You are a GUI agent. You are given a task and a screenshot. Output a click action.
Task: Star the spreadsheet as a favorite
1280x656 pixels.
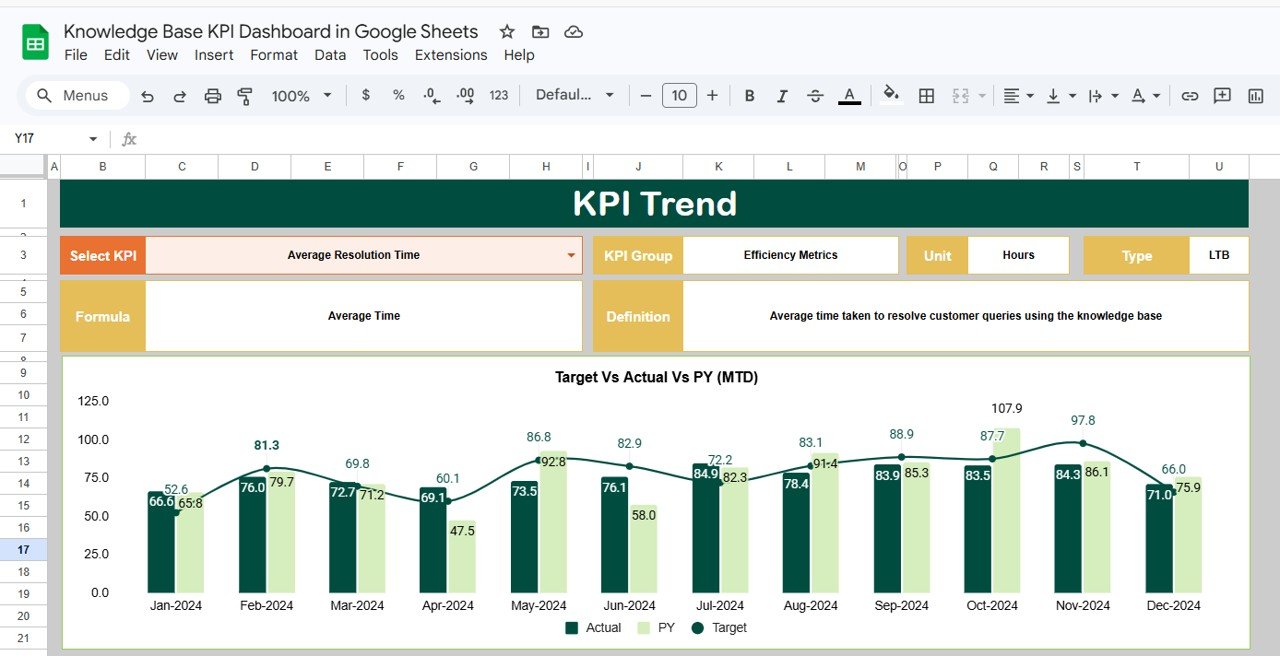point(507,31)
